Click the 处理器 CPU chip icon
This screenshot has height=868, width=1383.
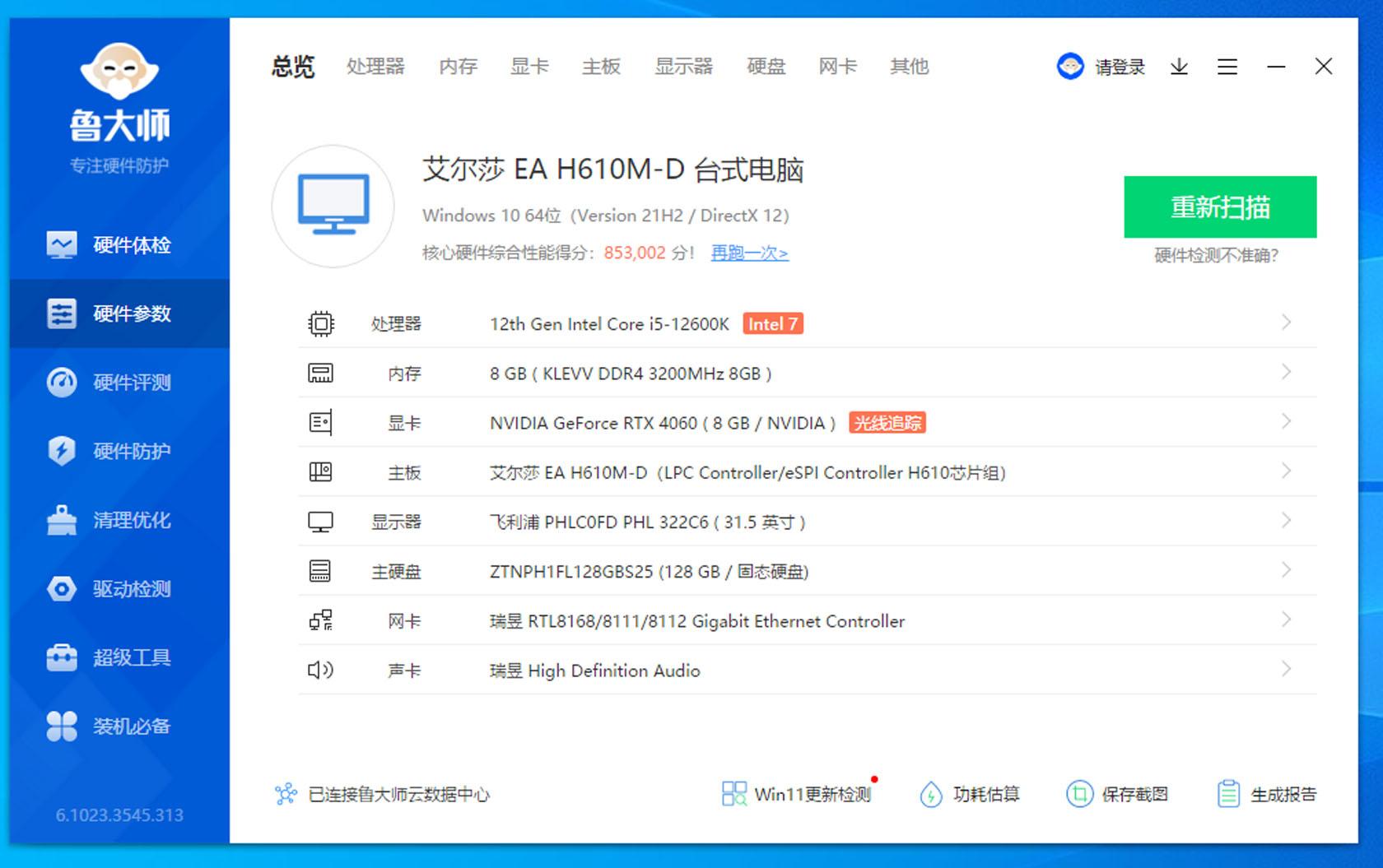[321, 323]
